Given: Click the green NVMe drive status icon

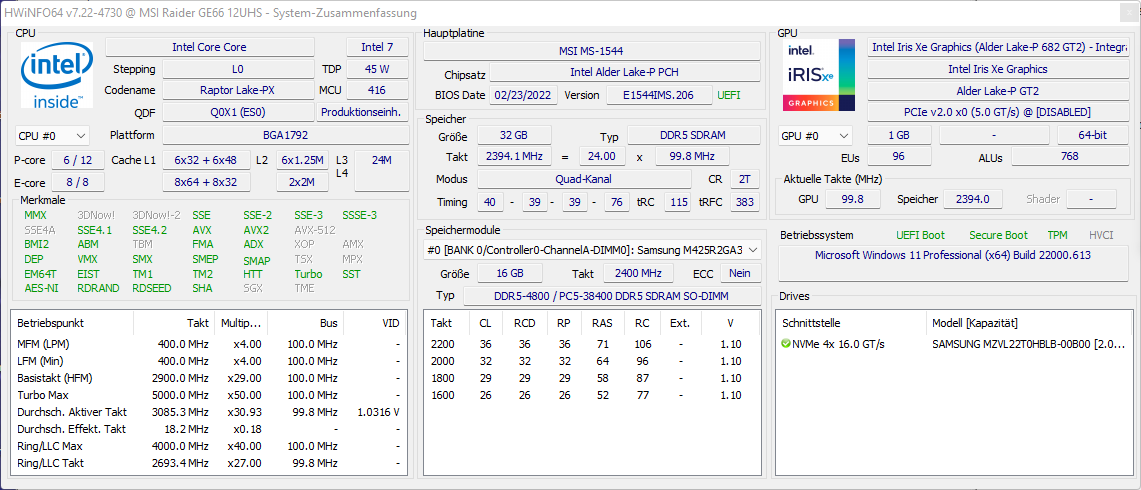Looking at the screenshot, I should coord(786,344).
